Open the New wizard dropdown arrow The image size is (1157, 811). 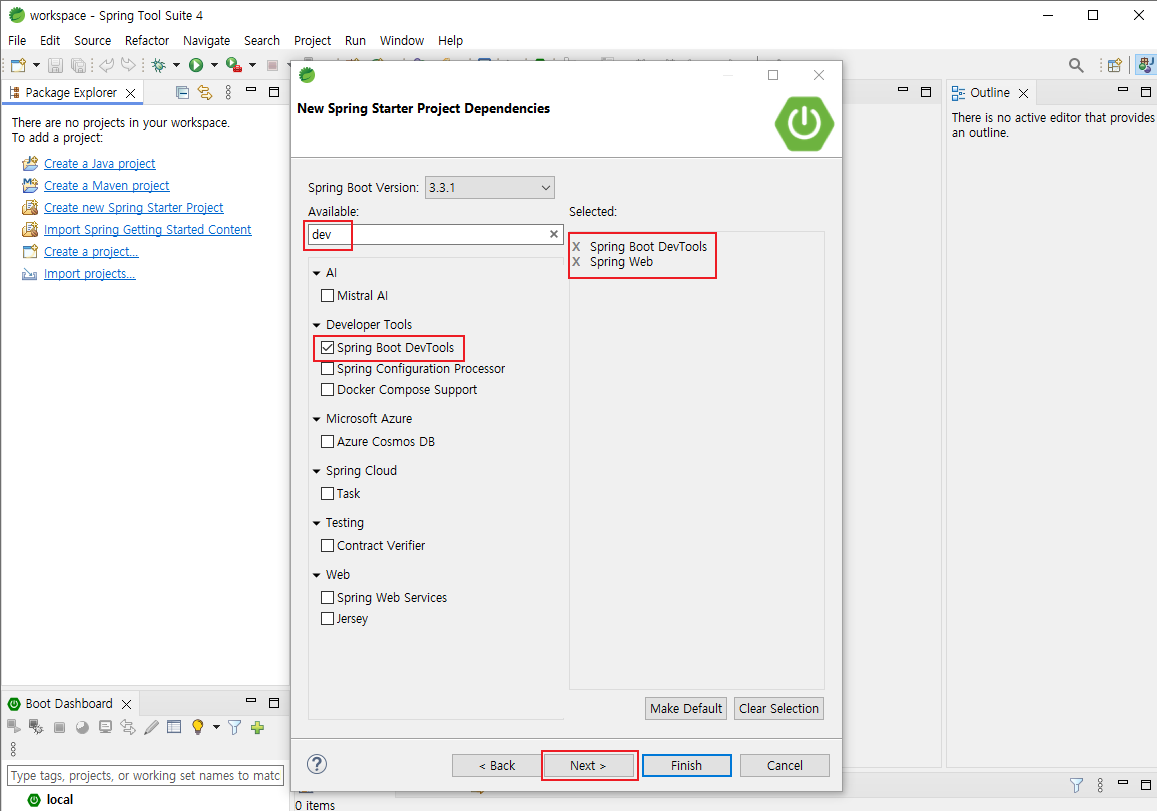[35, 66]
